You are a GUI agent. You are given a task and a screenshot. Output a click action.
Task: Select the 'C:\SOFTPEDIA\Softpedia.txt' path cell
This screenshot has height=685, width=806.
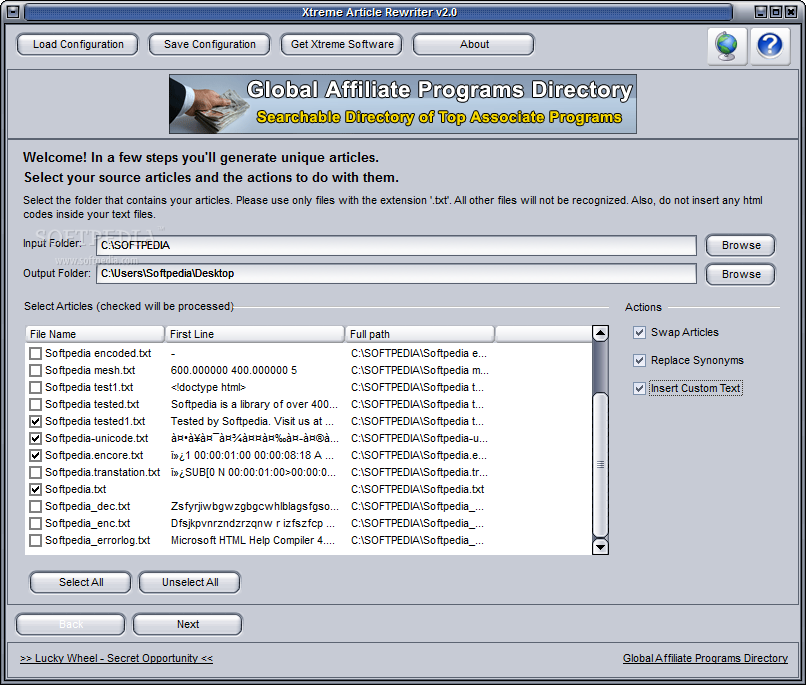click(417, 489)
